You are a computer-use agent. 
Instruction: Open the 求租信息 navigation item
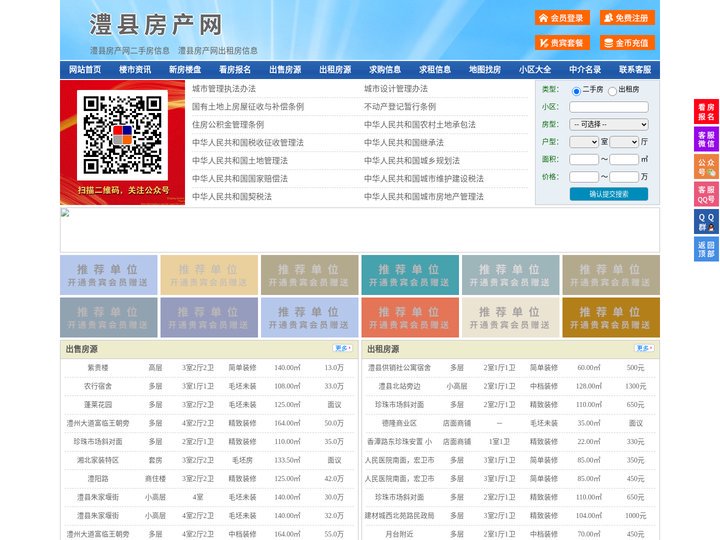(435, 69)
